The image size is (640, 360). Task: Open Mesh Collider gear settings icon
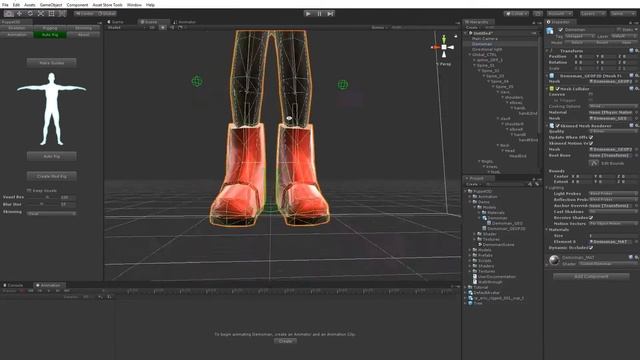[x=636, y=89]
